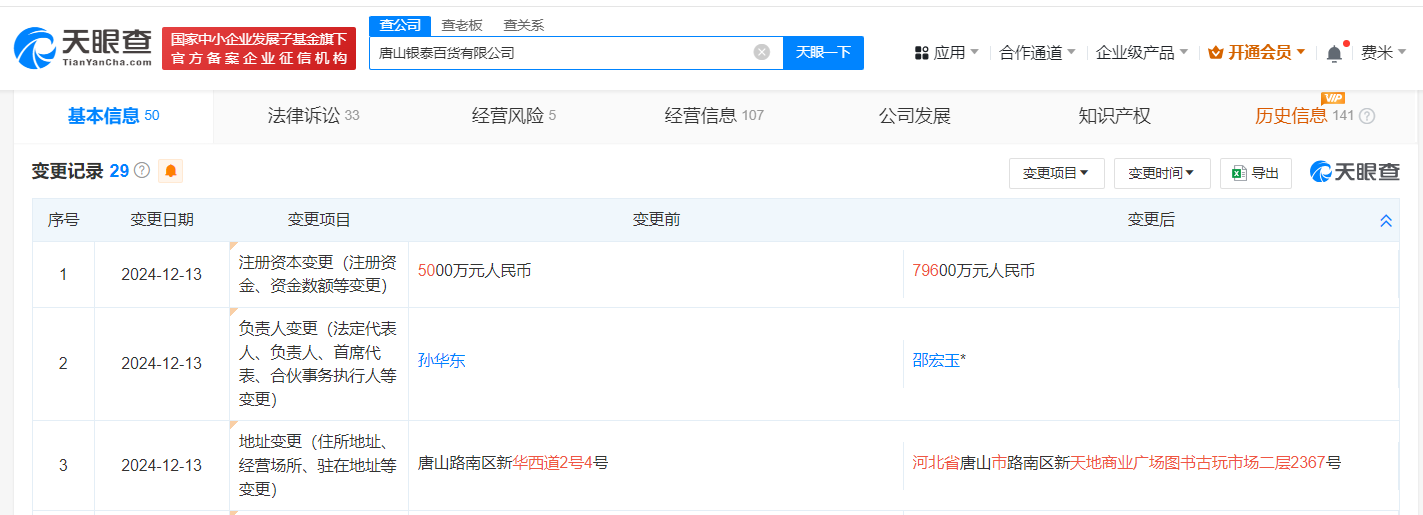Click the 序号 column header
The width and height of the screenshot is (1423, 515).
pos(64,220)
